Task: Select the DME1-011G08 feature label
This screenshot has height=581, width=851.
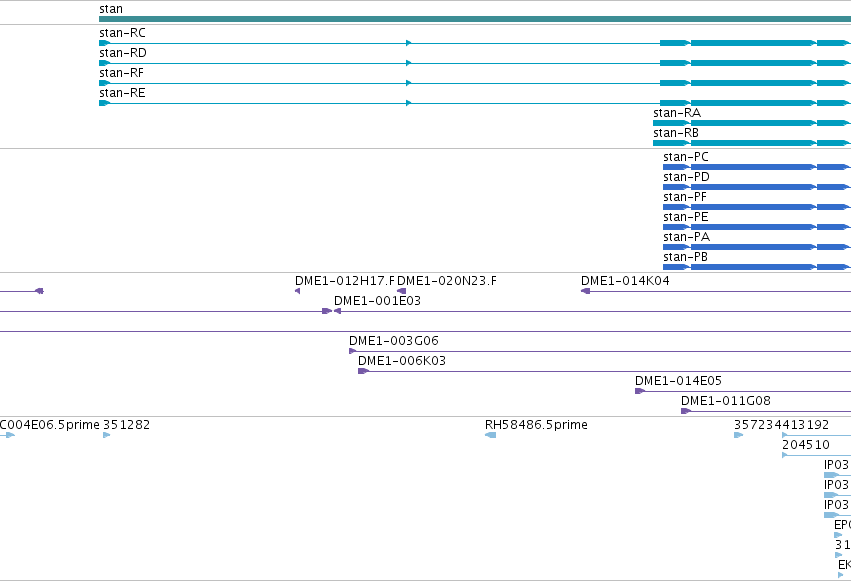Action: coord(726,401)
